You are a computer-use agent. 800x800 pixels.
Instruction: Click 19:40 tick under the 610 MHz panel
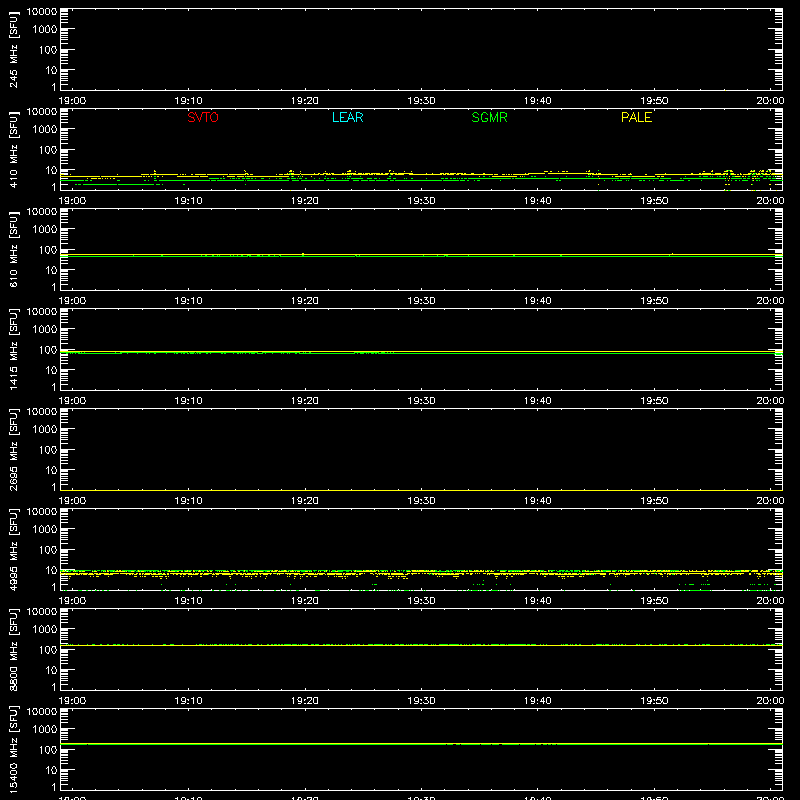(537, 301)
